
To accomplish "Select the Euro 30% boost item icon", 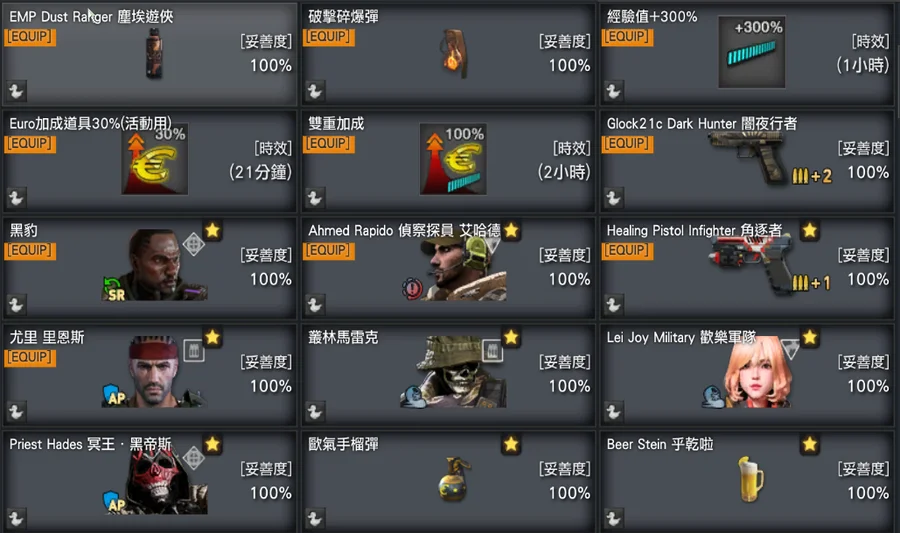I will pyautogui.click(x=154, y=159).
